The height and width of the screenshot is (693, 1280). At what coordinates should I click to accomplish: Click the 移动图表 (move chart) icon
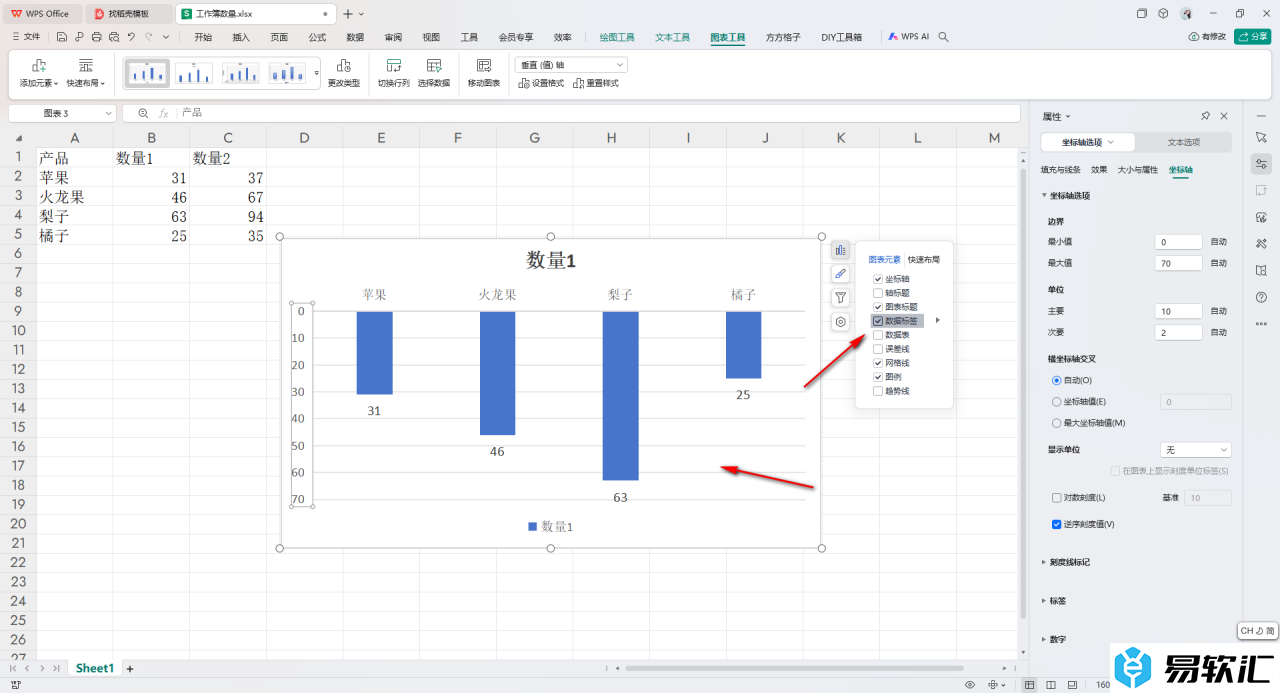tap(484, 65)
